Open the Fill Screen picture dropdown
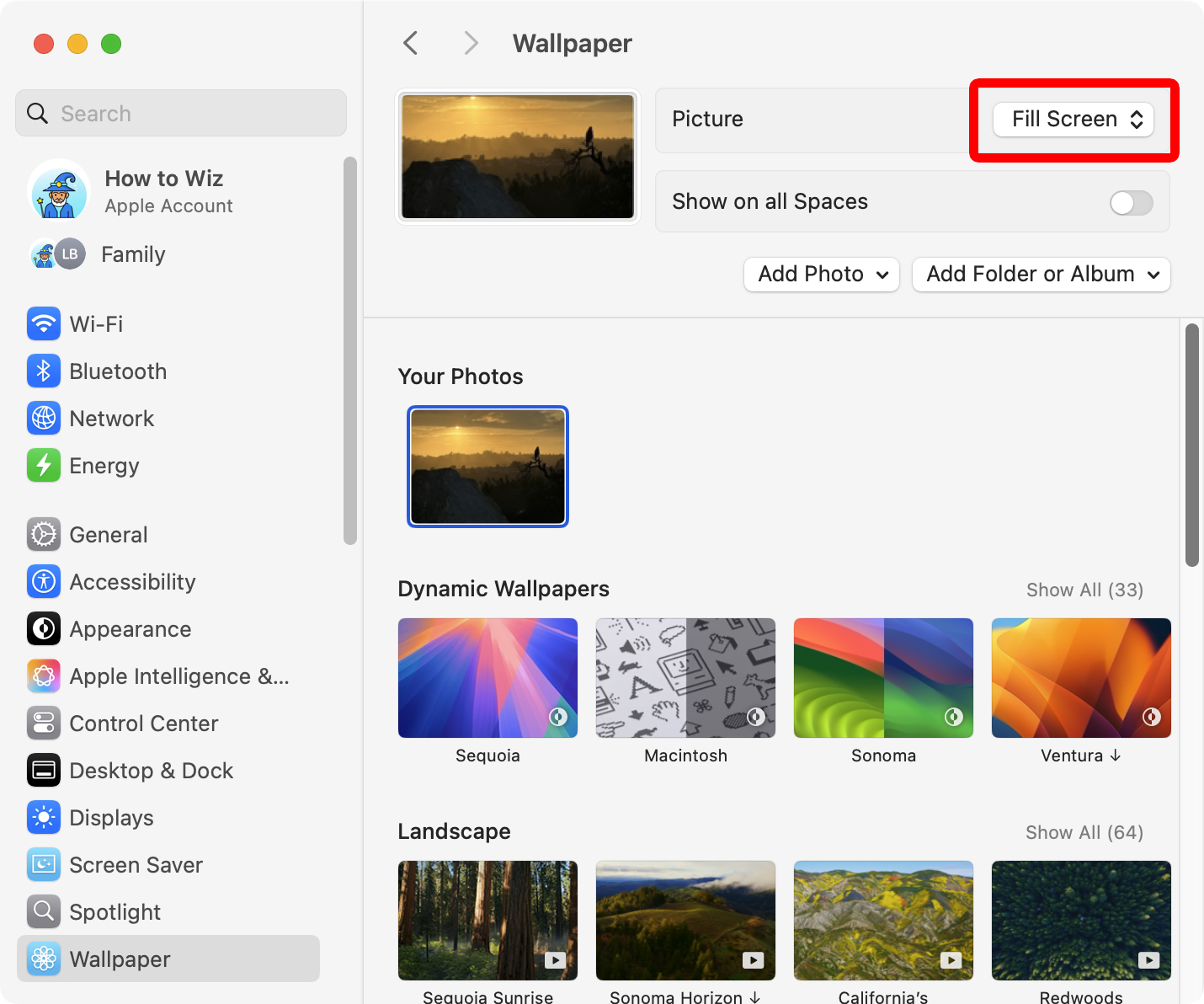 point(1073,120)
